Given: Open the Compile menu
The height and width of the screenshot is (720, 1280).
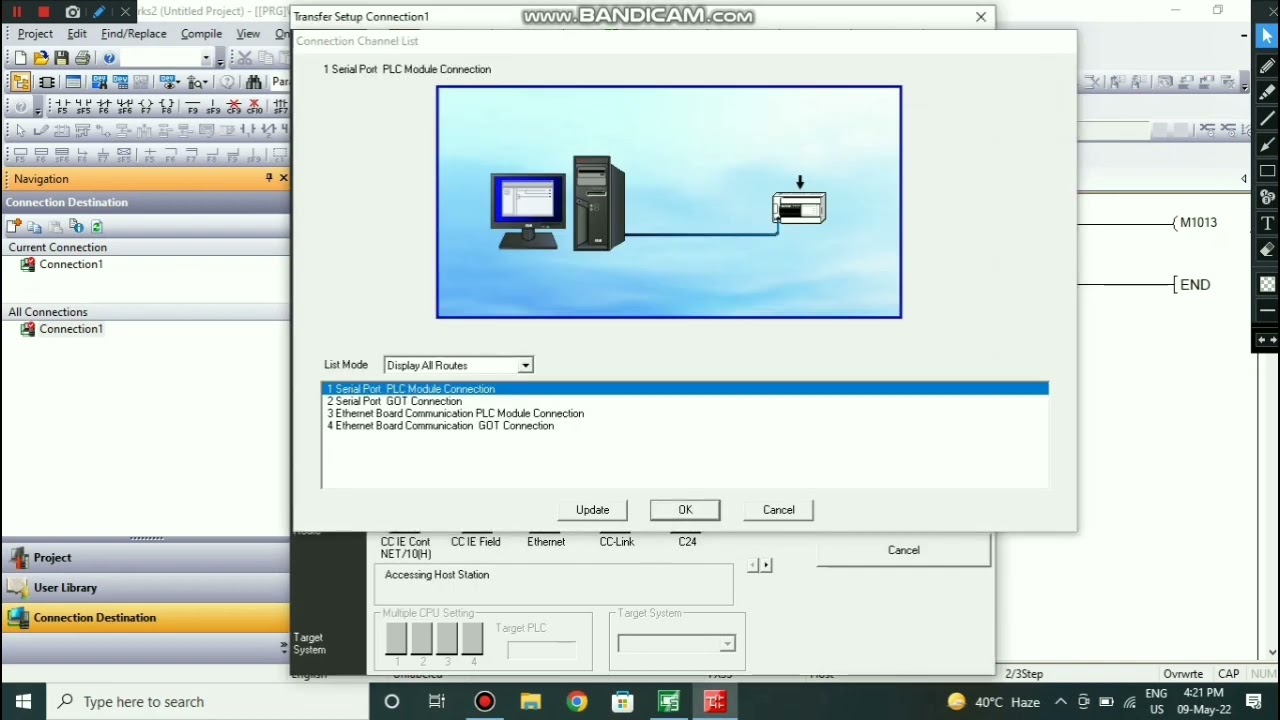Looking at the screenshot, I should tap(201, 34).
